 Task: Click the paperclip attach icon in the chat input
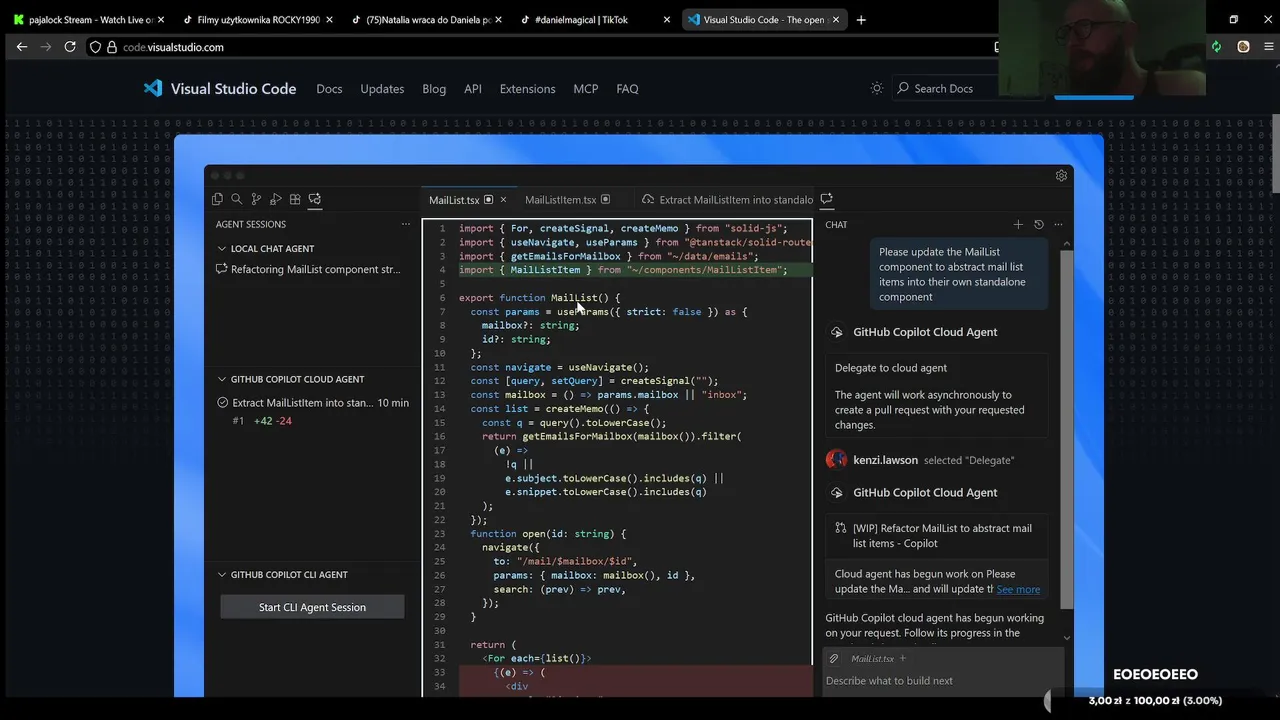point(833,658)
